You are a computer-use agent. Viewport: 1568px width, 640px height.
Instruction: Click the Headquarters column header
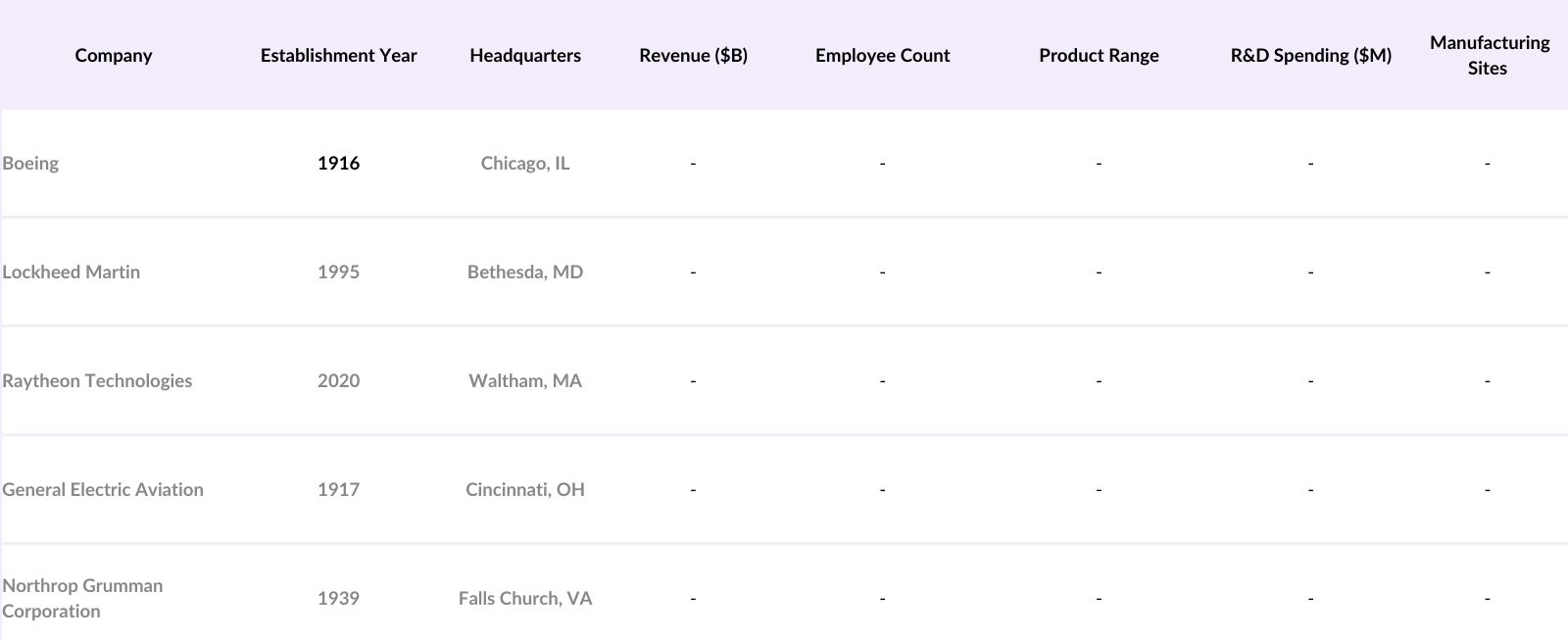525,55
